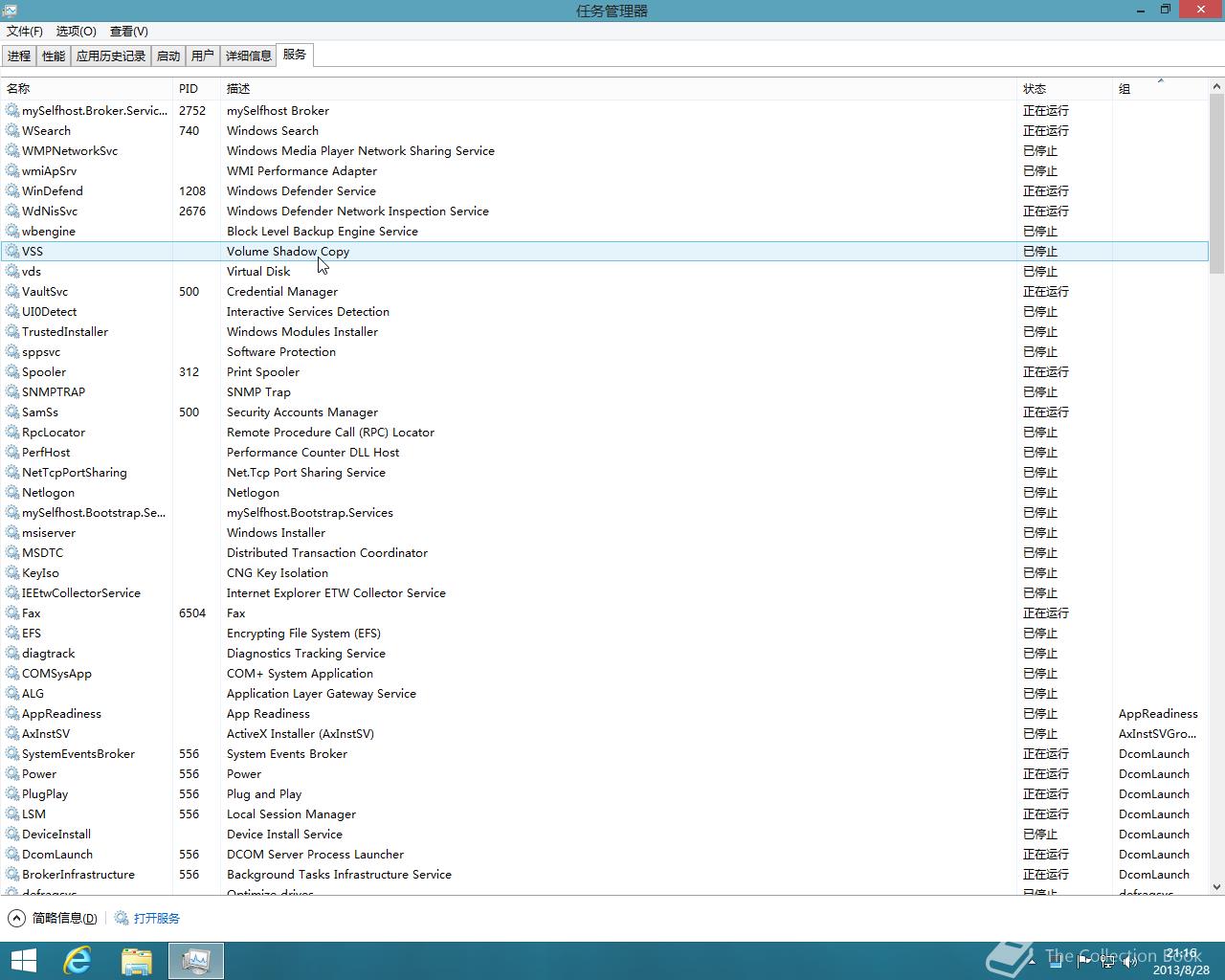
Task: Open the 查看(V) menu
Action: tap(129, 32)
